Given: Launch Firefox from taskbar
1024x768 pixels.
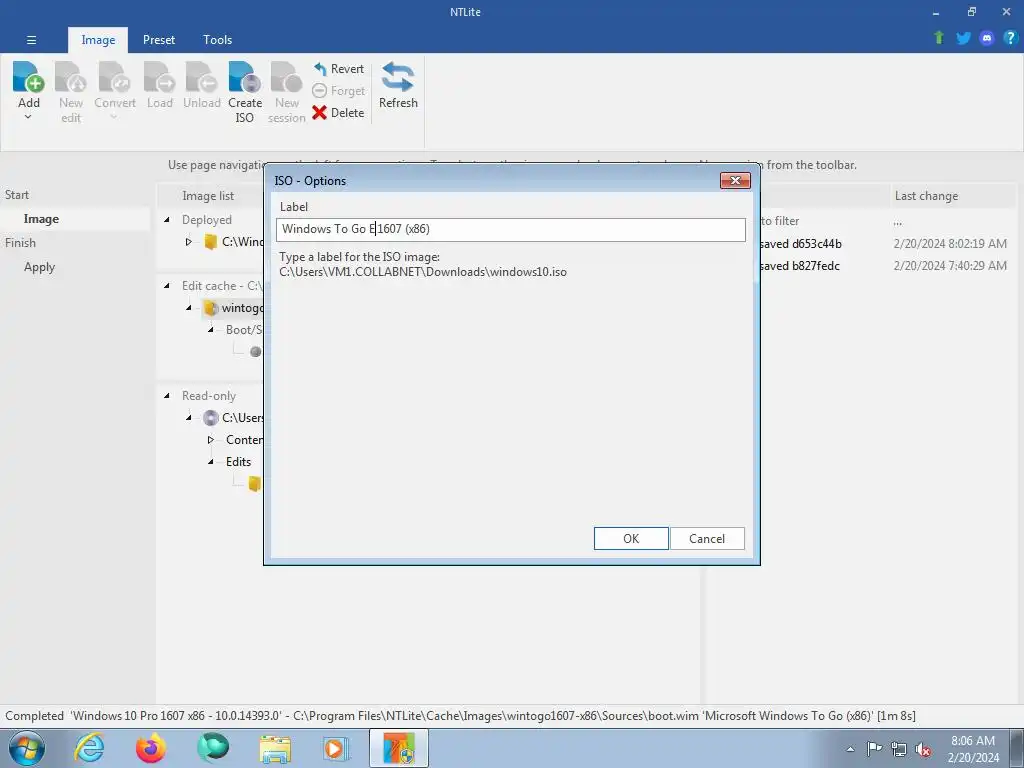Looking at the screenshot, I should [151, 748].
